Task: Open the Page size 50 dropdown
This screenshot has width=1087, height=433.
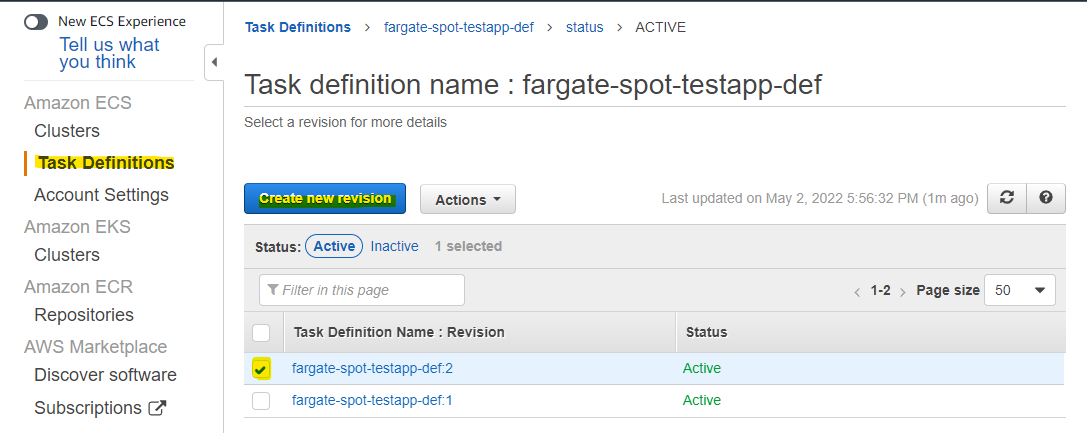Action: click(x=1020, y=290)
